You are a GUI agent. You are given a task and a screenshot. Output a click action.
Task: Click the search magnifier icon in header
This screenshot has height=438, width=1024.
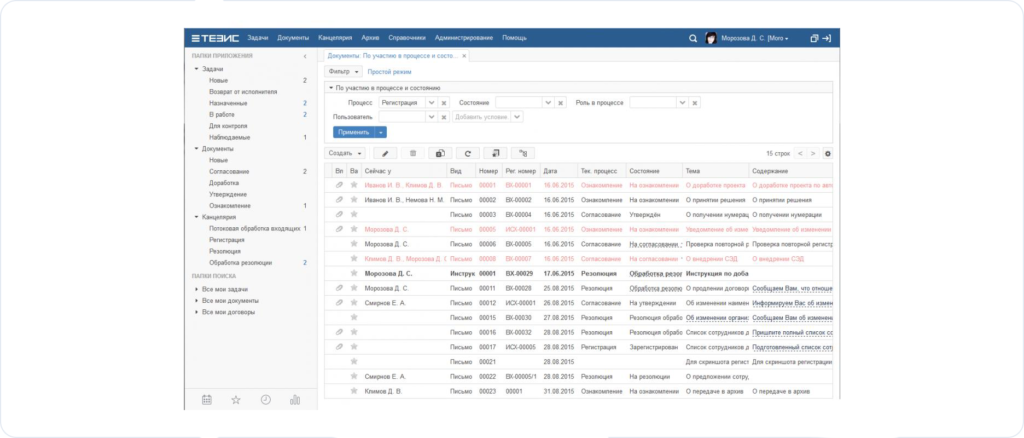click(693, 38)
